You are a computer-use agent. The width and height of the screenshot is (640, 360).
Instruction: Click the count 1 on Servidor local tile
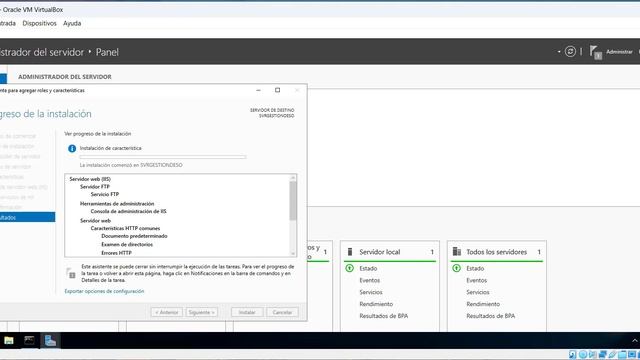coord(432,252)
